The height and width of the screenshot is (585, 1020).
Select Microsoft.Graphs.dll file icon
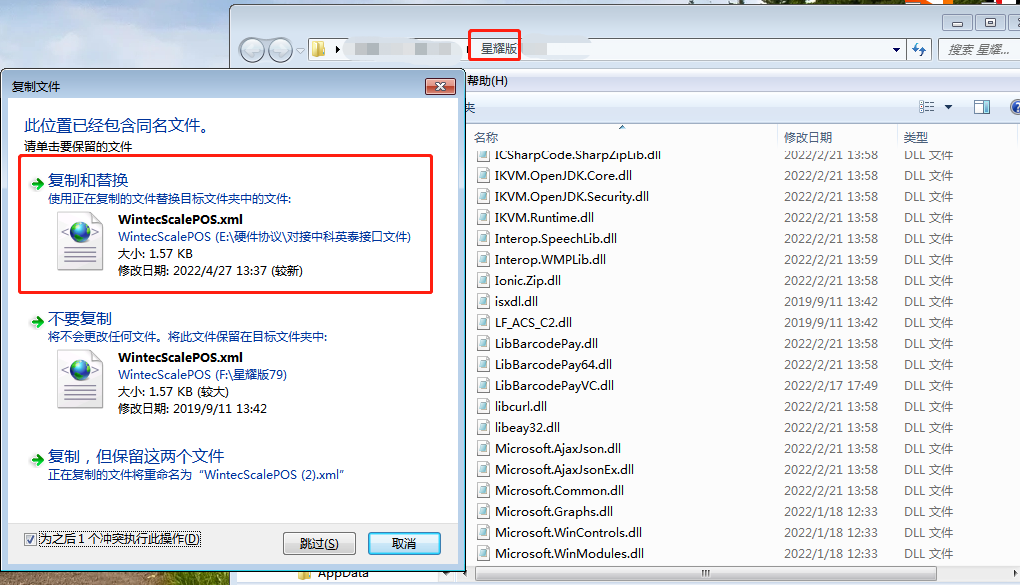(483, 511)
